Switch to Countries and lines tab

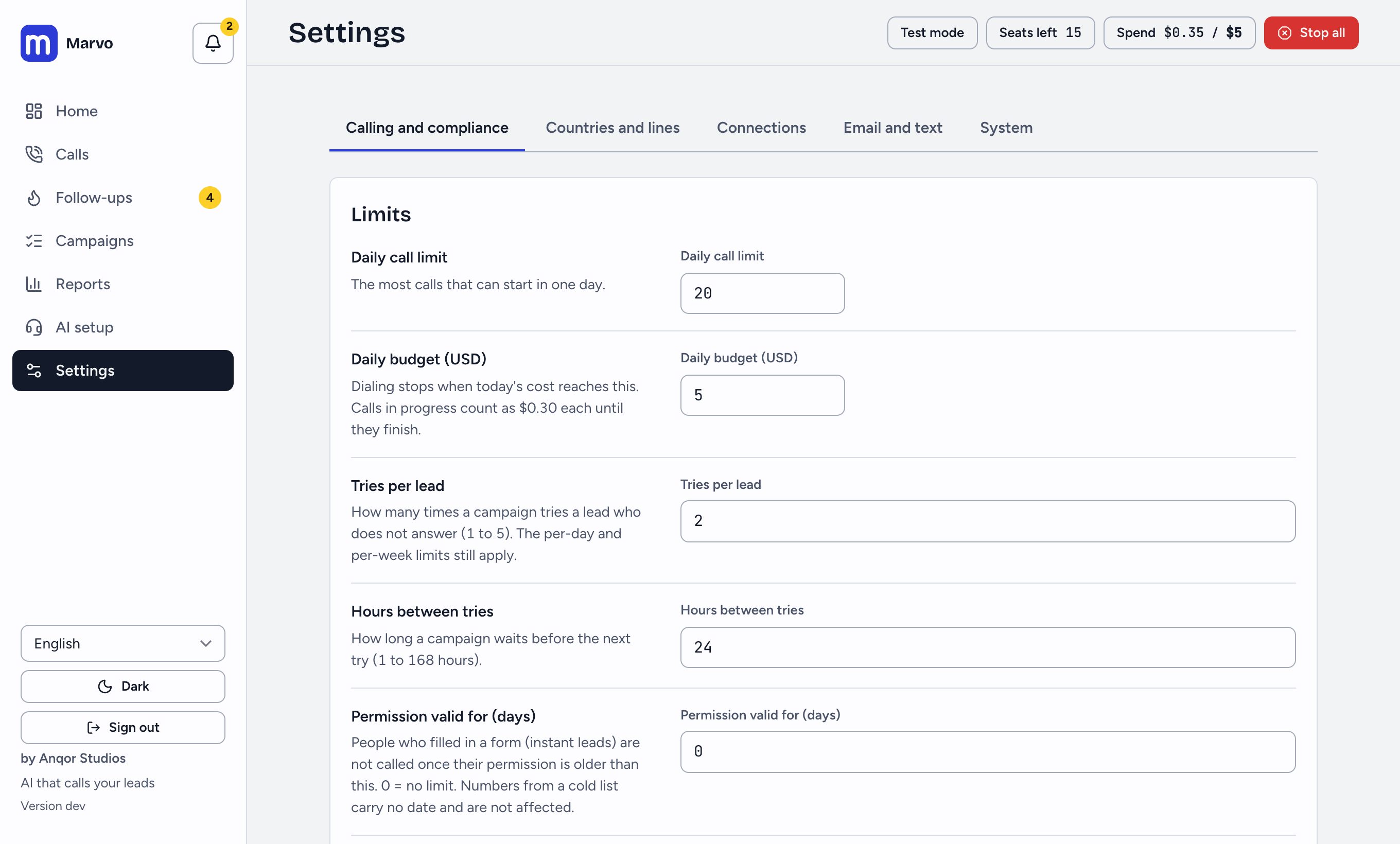click(612, 128)
